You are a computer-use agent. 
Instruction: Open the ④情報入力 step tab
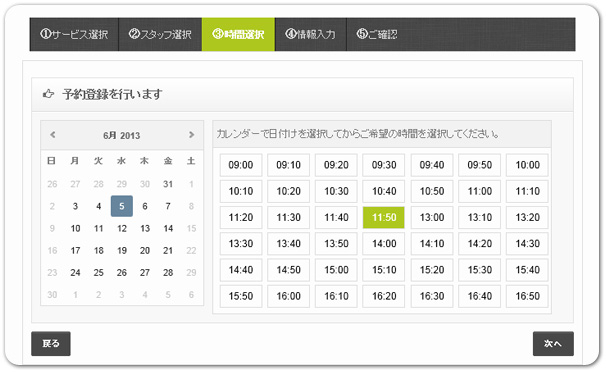[x=310, y=34]
